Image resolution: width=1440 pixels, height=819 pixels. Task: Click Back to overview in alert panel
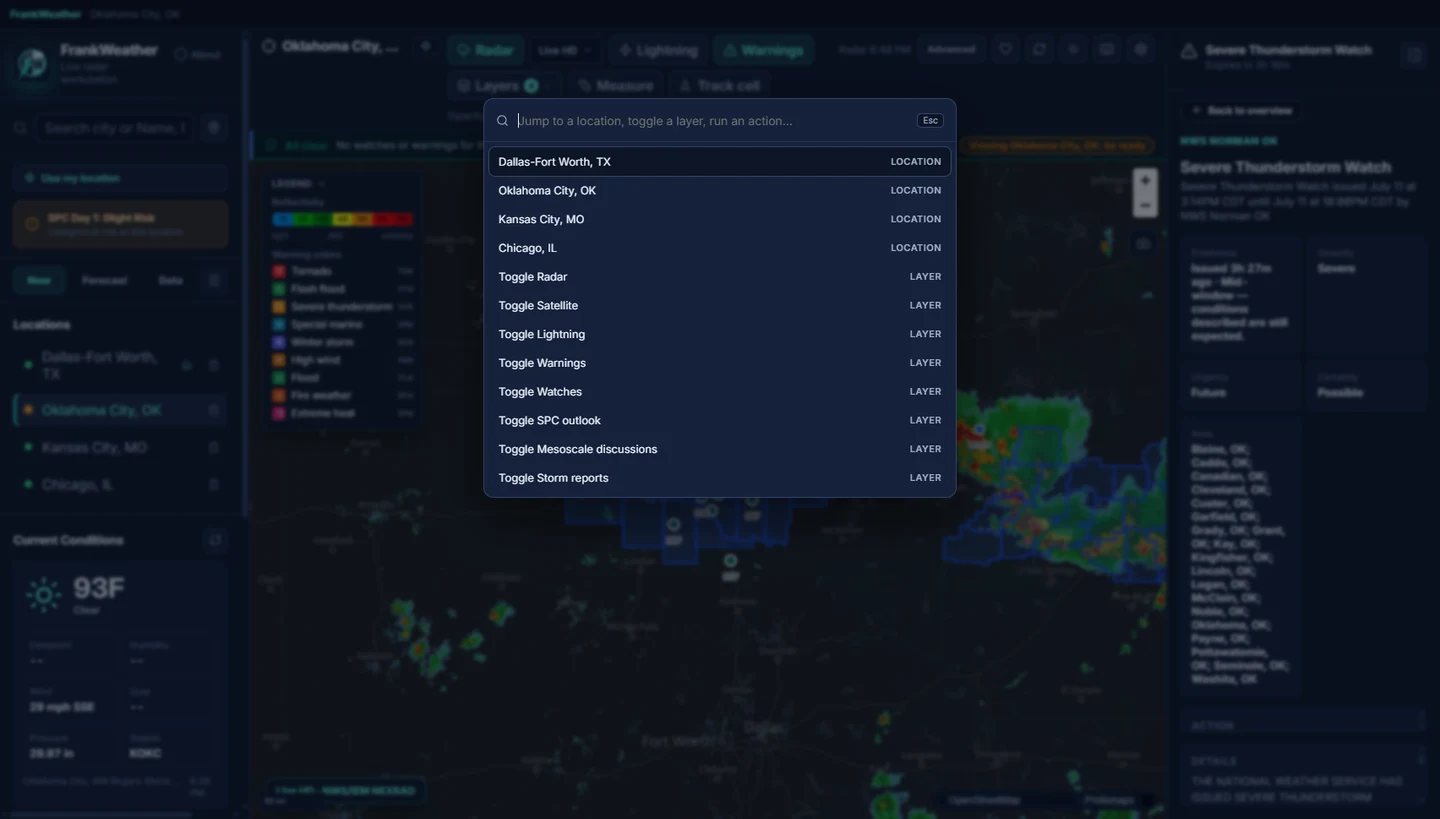(1242, 110)
